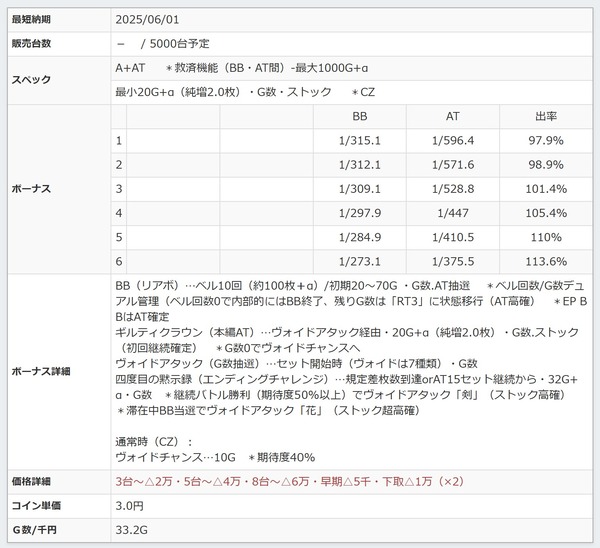
Task: Select the G数/千円 row label
Action: tap(34, 530)
